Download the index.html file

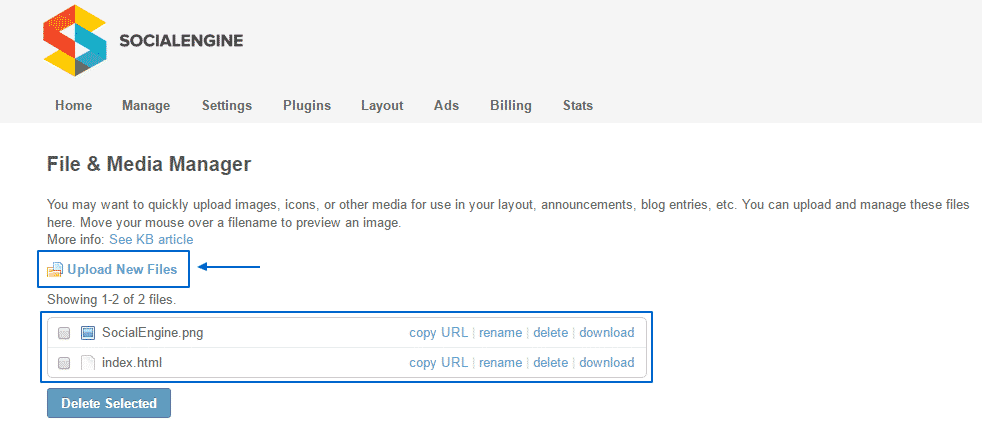pos(606,363)
